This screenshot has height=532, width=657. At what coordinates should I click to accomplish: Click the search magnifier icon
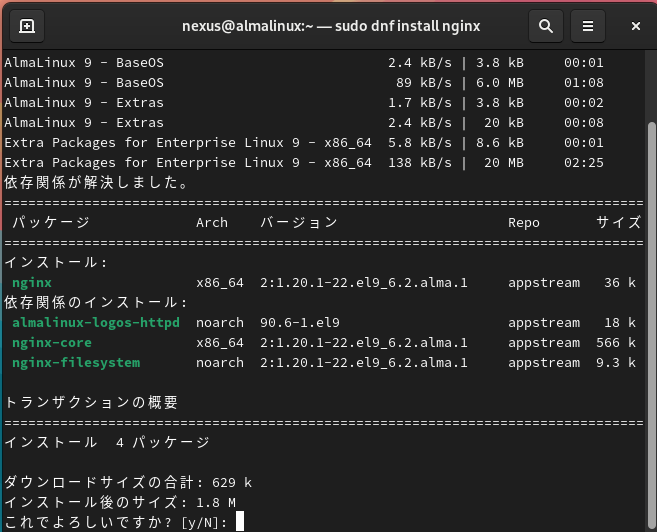[545, 26]
